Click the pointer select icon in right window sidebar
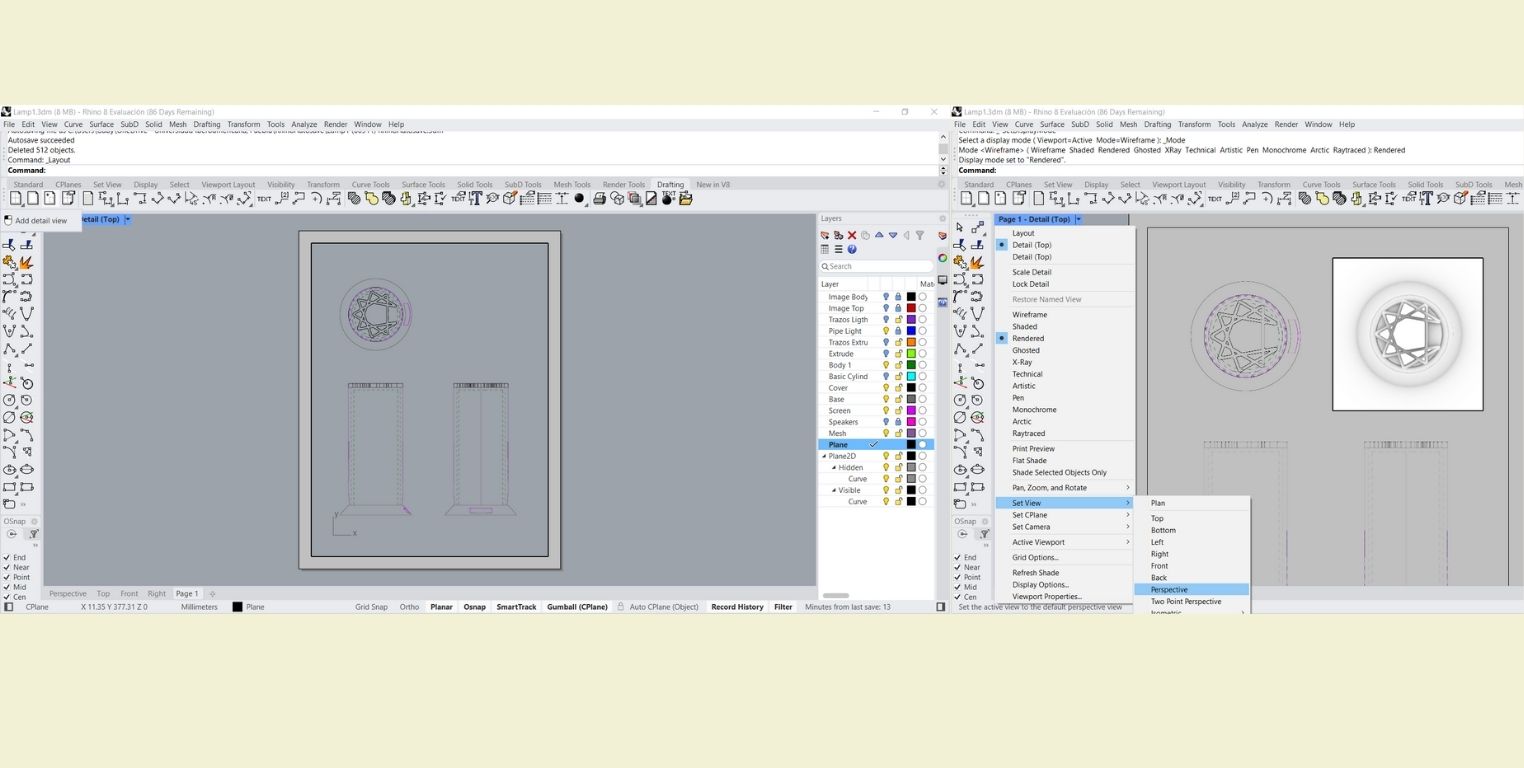The image size is (1524, 768). (960, 228)
